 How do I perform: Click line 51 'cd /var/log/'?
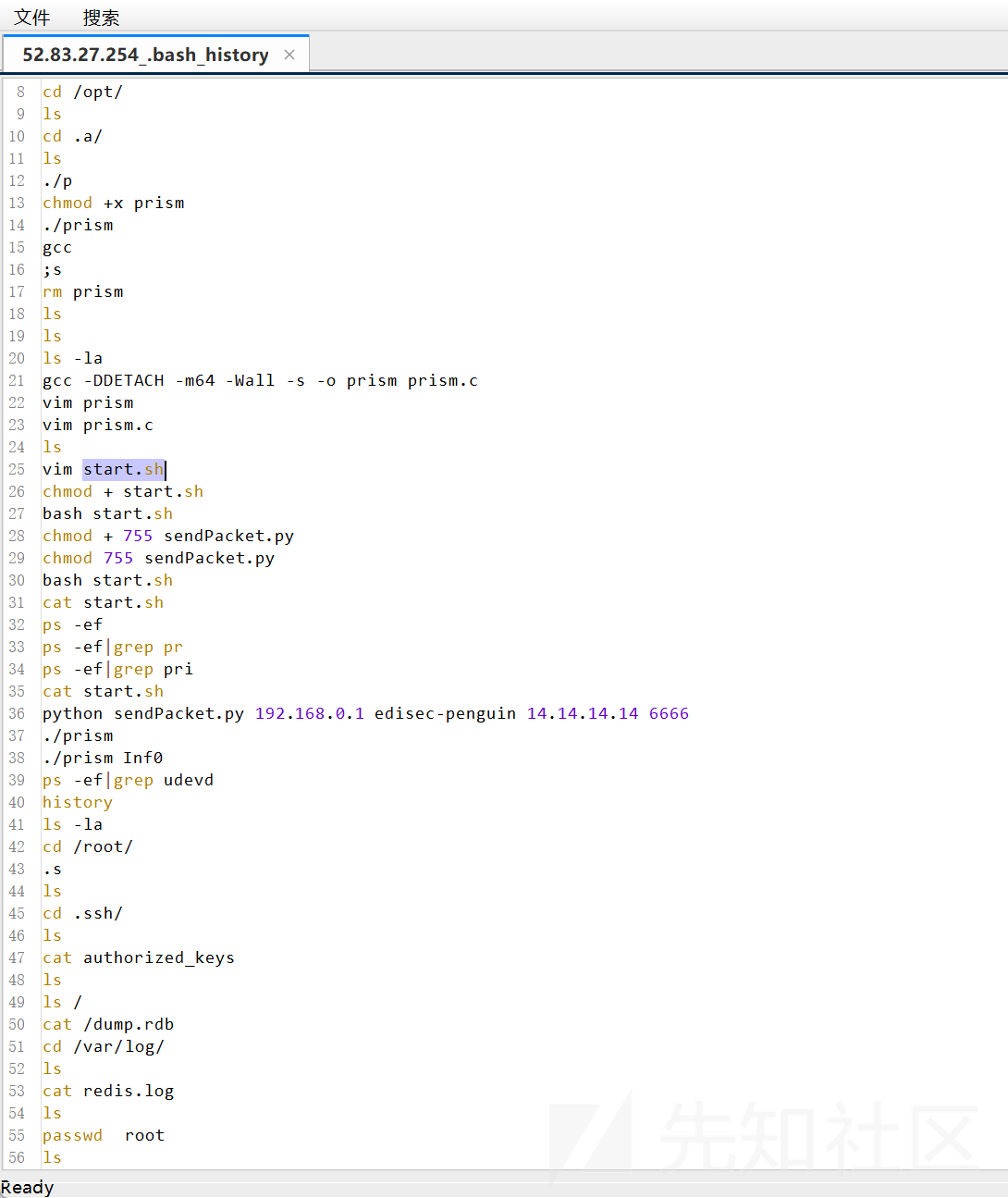coord(104,1046)
